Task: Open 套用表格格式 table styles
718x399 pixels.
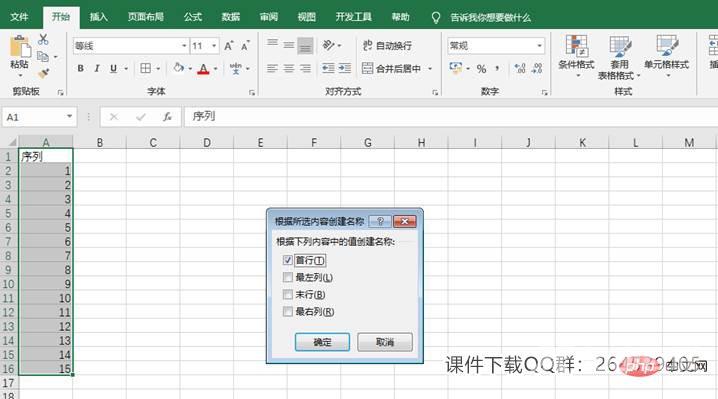Action: (619, 58)
